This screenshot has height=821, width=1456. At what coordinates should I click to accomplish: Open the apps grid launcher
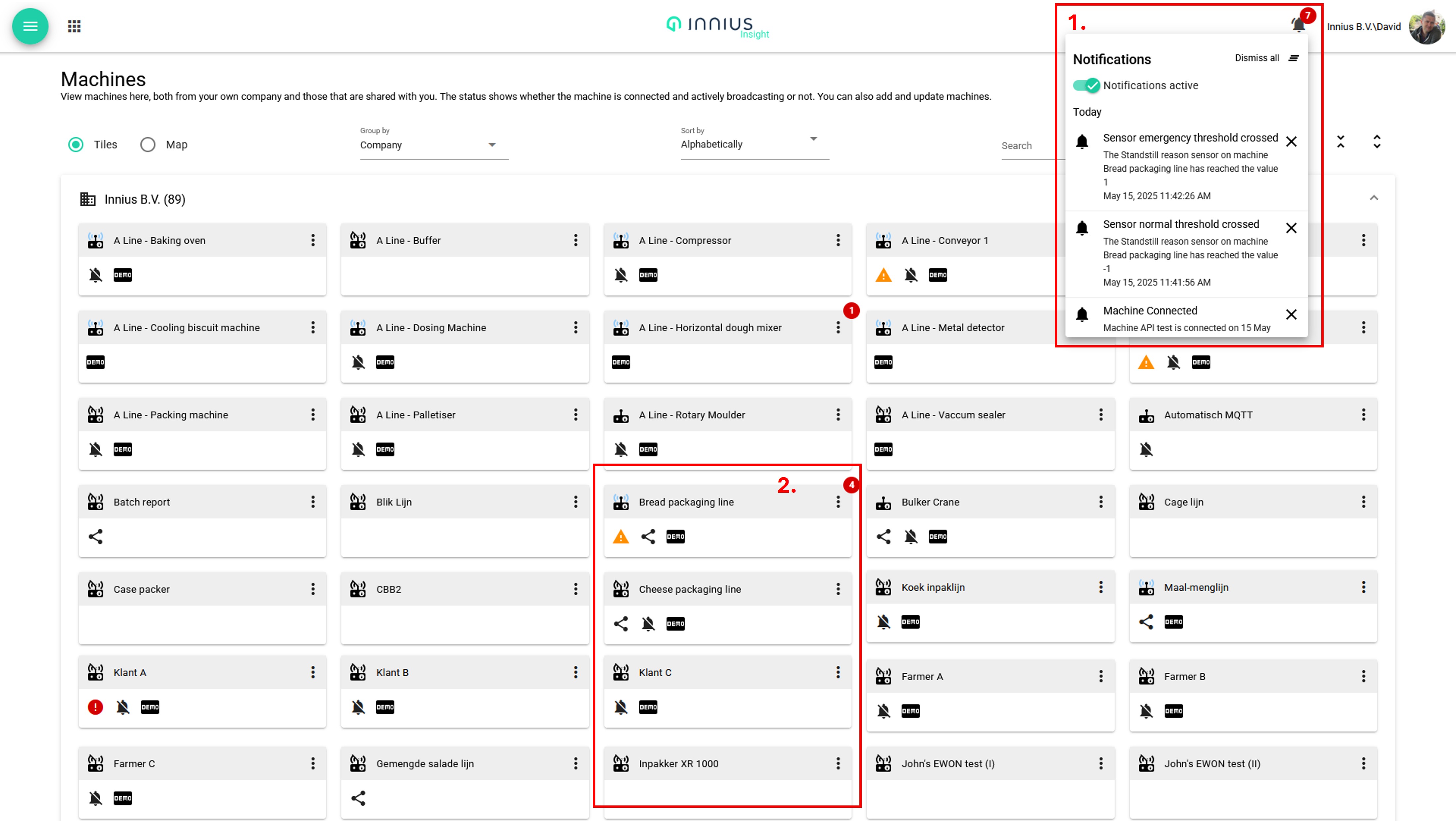click(74, 26)
